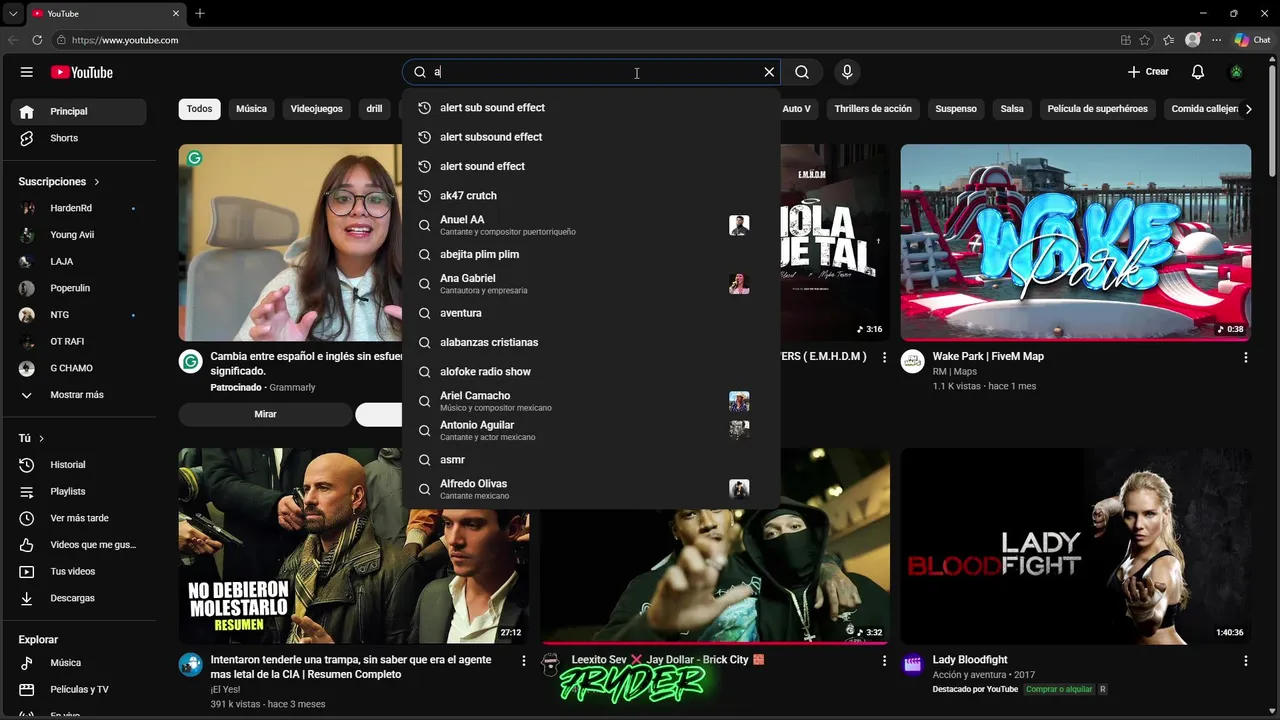Open liked videos (Videos que me gus...)
The height and width of the screenshot is (720, 1280).
pyautogui.click(x=79, y=545)
